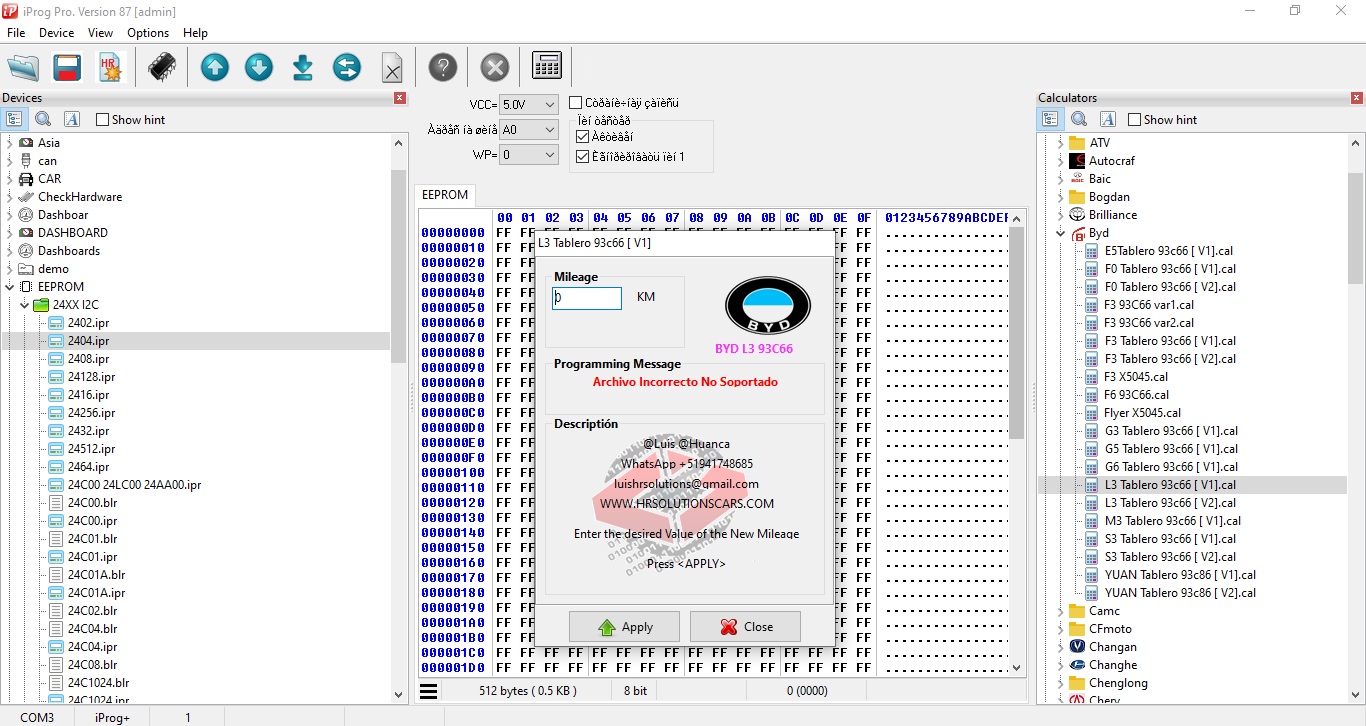This screenshot has height=726, width=1366.
Task: Toggle the checkbox right of VCC dropdown
Action: (576, 102)
